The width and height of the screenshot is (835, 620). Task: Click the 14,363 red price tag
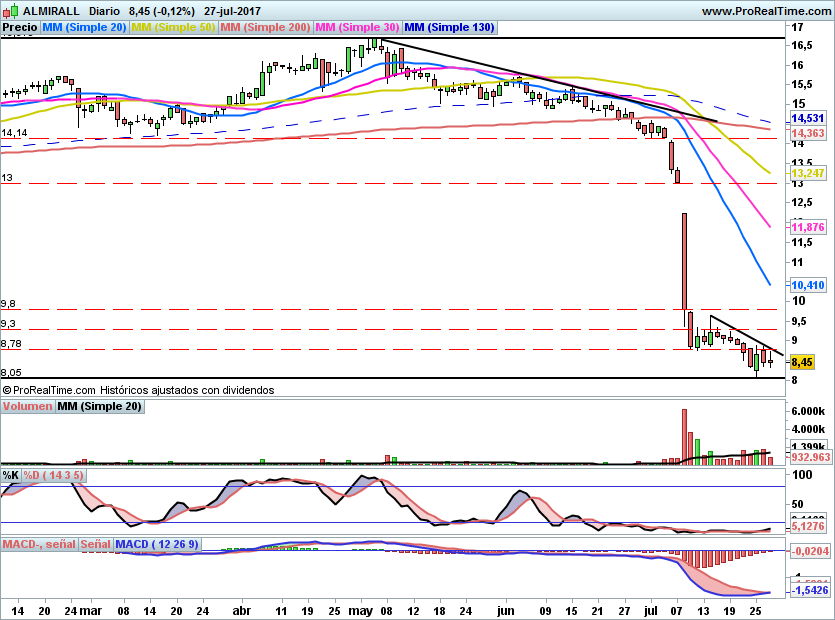click(808, 133)
